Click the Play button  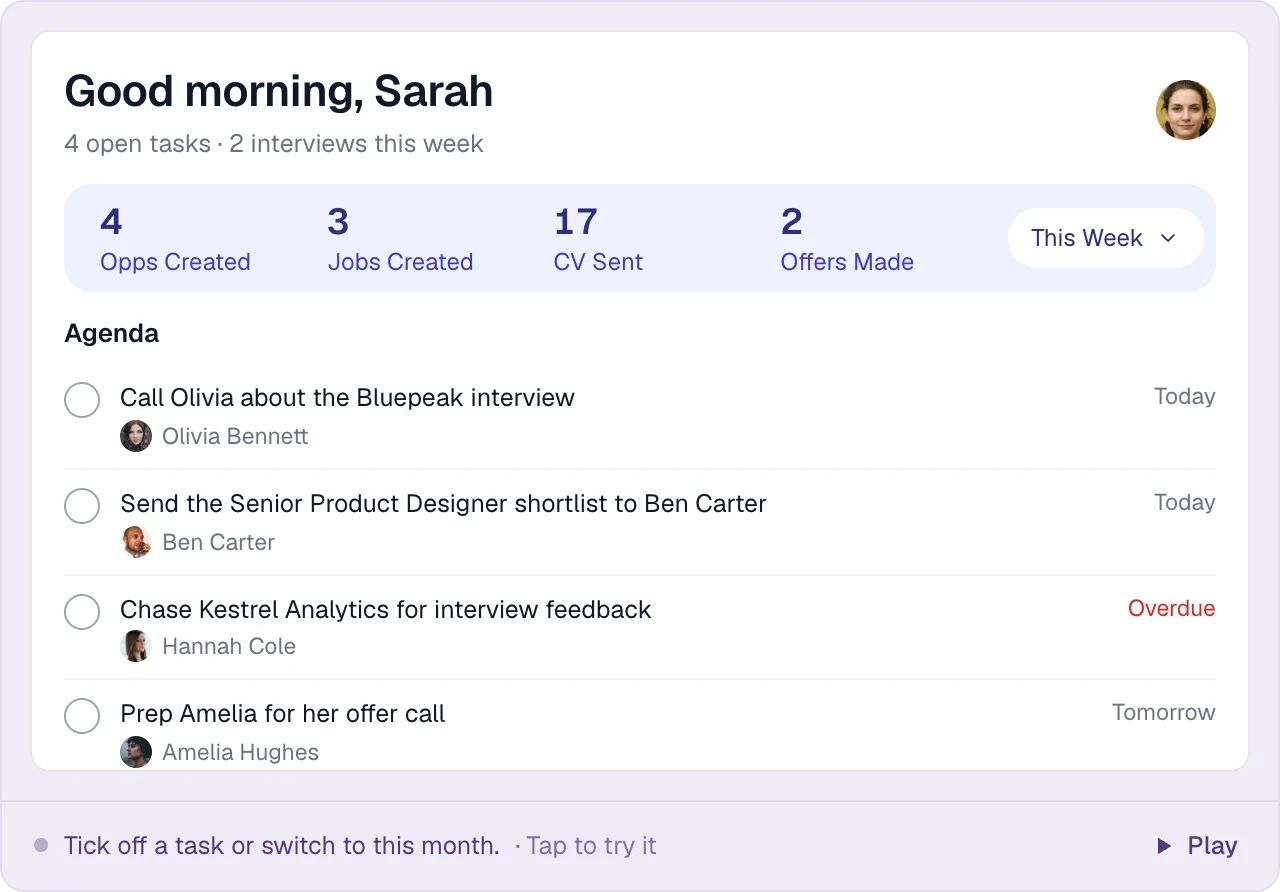point(1196,846)
